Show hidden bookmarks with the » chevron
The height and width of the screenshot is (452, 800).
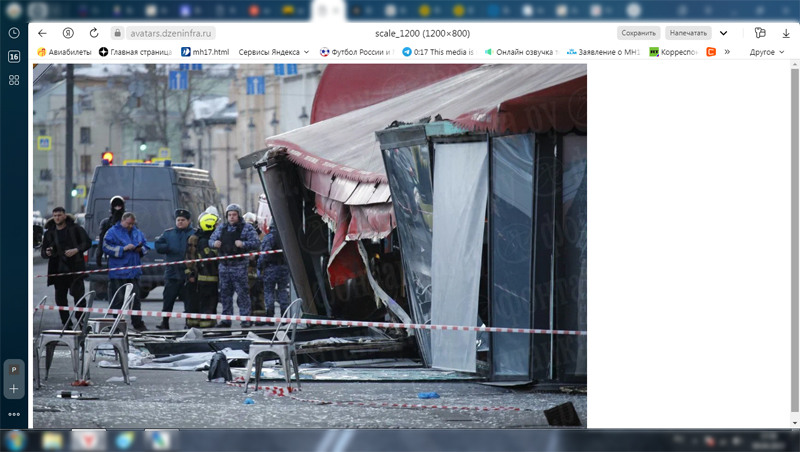[727, 52]
